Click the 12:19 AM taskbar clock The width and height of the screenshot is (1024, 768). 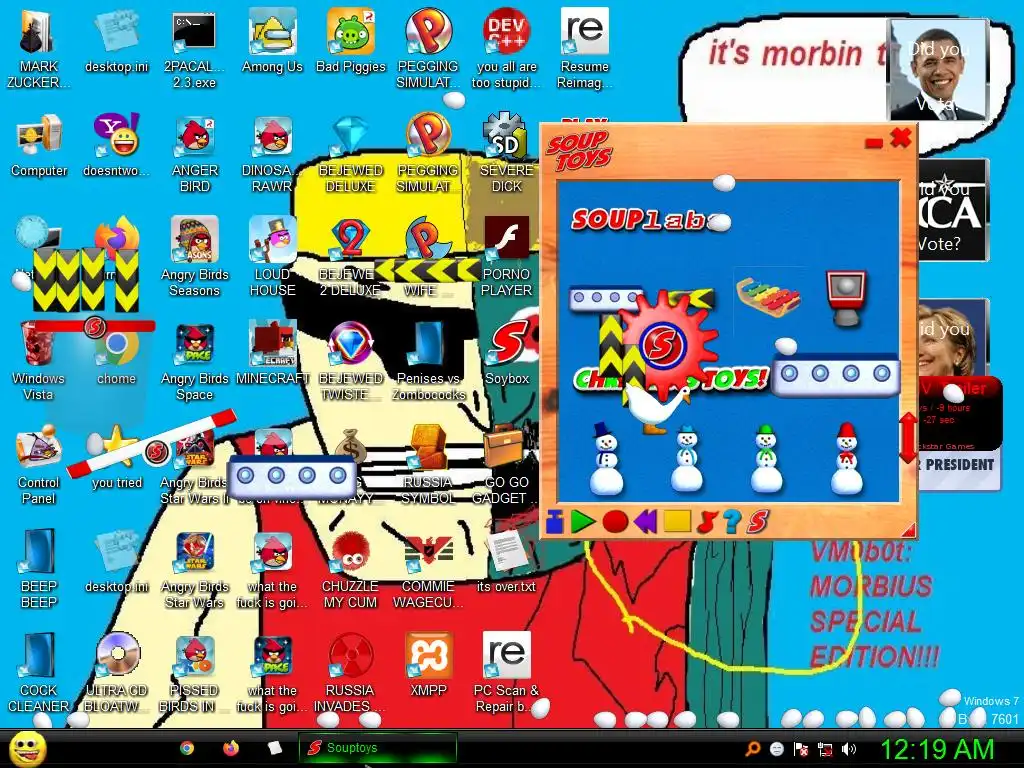pos(938,748)
